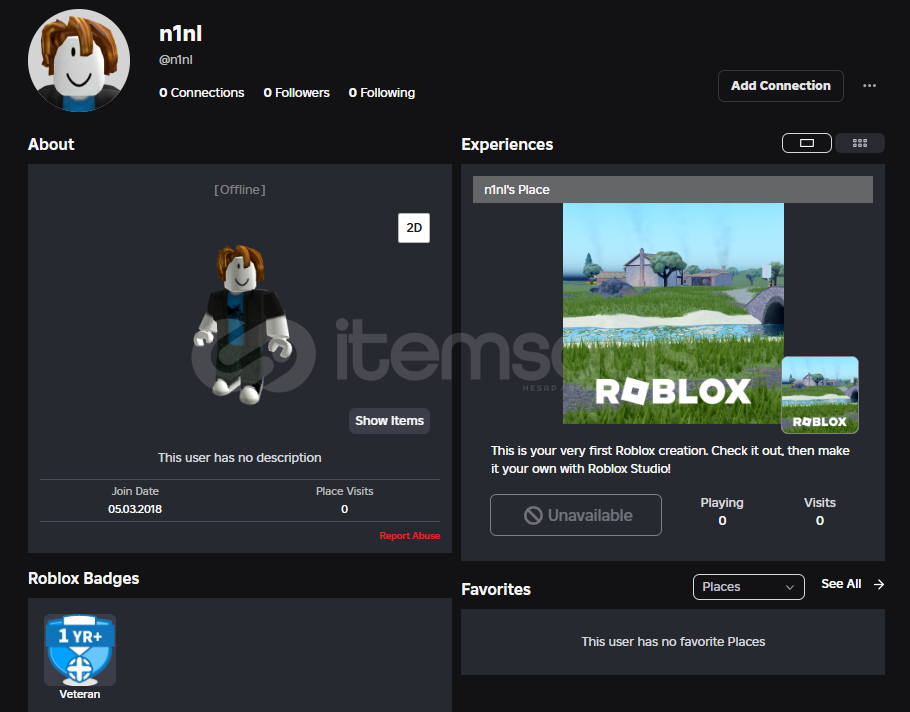Click the Visits count label

click(x=819, y=503)
